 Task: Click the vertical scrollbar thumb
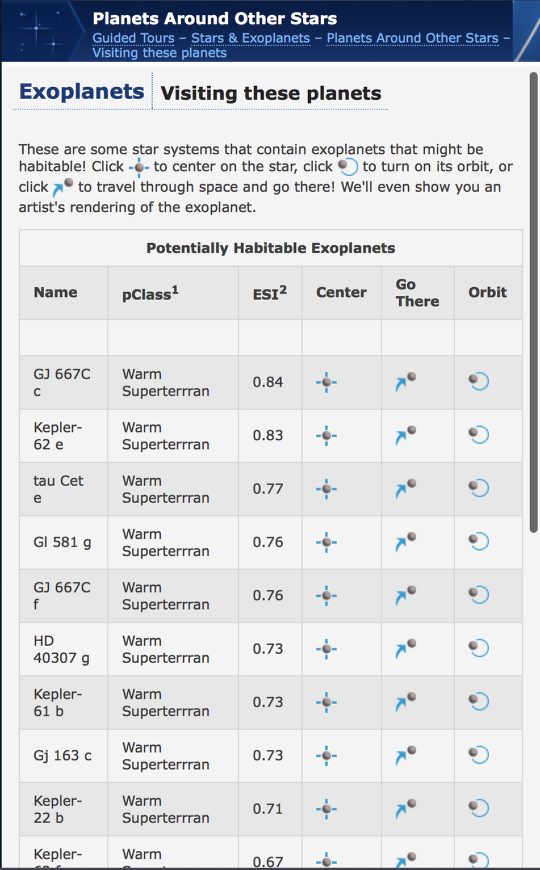point(534,302)
